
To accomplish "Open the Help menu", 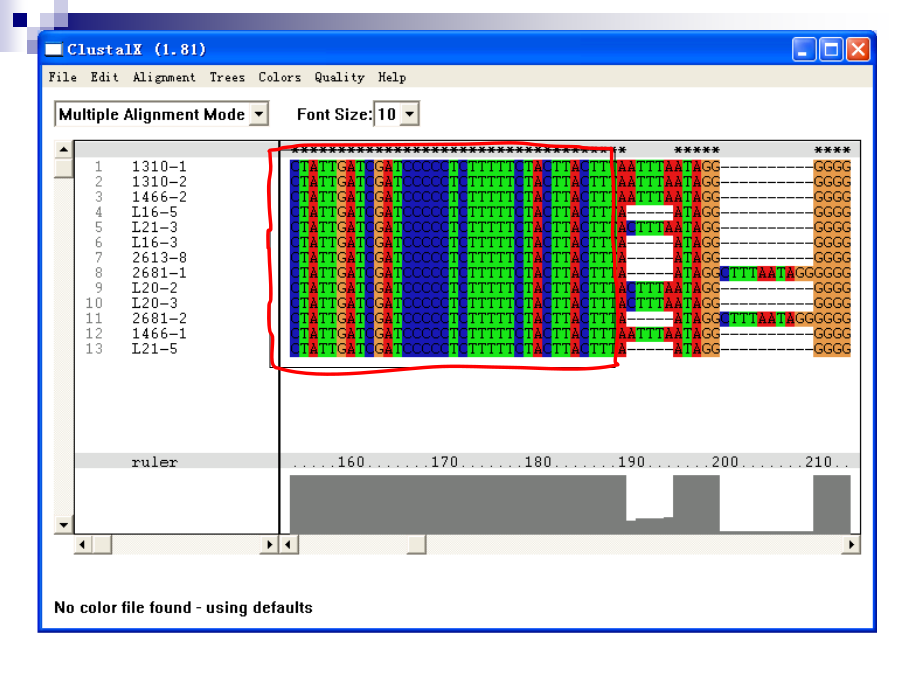I will pyautogui.click(x=392, y=77).
